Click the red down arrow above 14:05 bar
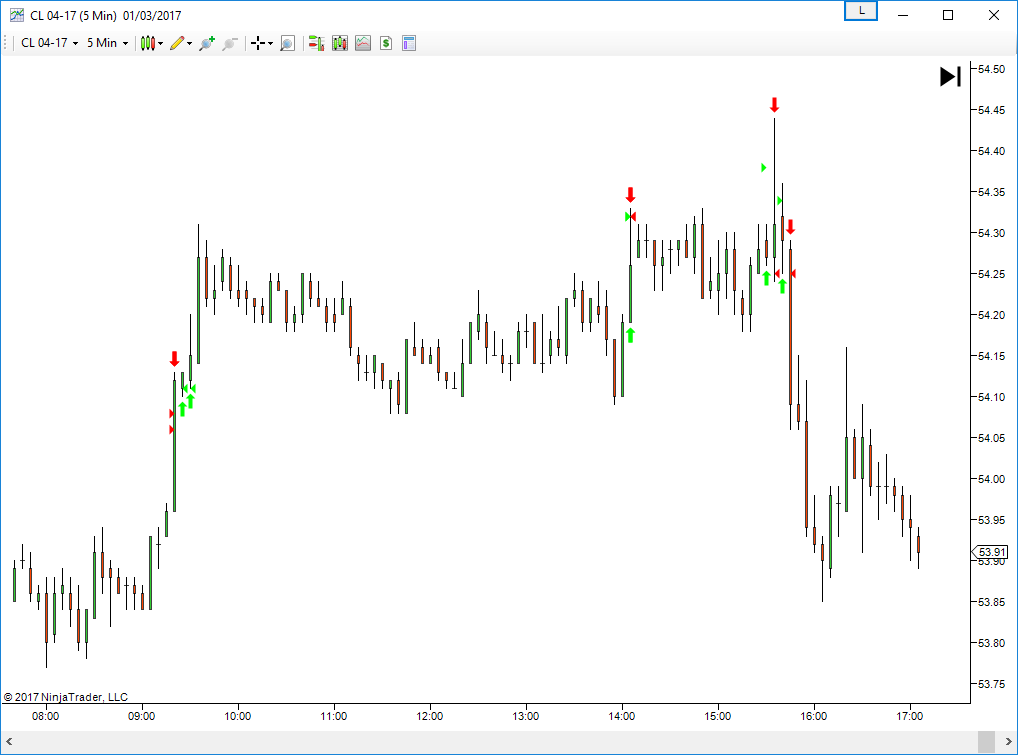This screenshot has width=1018, height=755. click(x=630, y=195)
